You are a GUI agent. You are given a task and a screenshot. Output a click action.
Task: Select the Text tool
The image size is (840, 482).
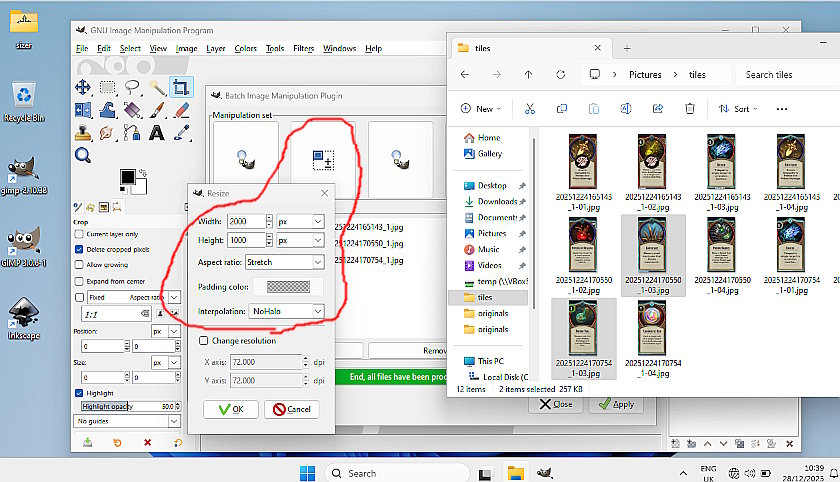(x=157, y=132)
